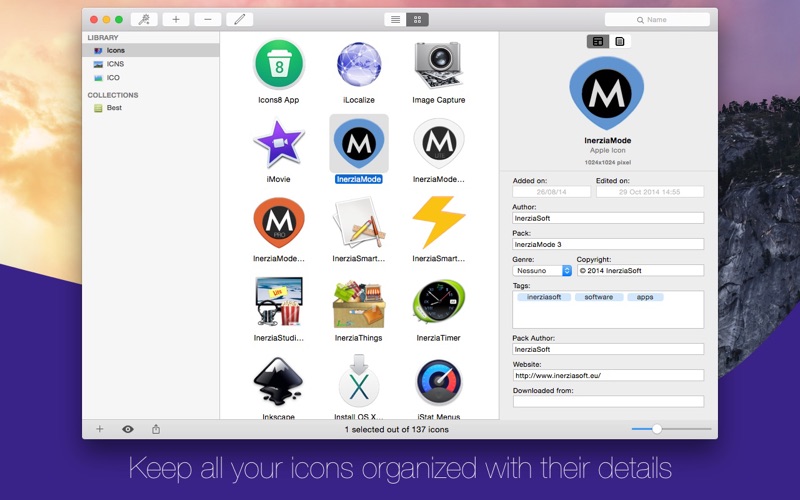Screen dimensions: 800x500
Task: Select ICNS in the Library sidebar
Action: tap(151, 64)
